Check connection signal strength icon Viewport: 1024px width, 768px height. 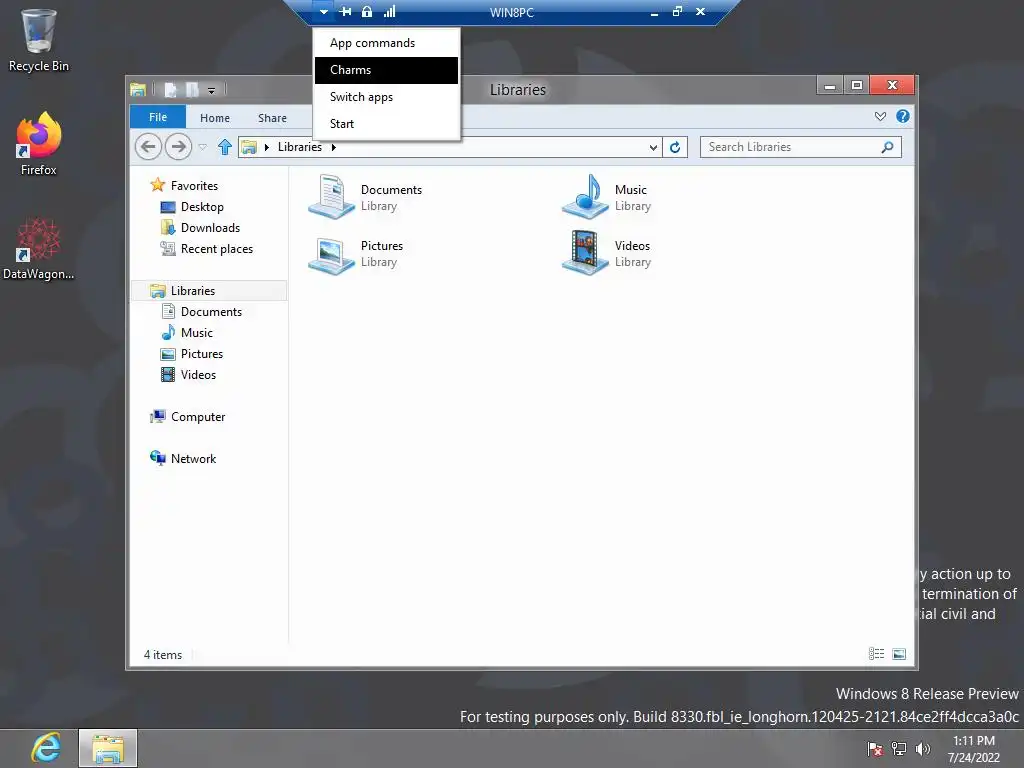[390, 11]
